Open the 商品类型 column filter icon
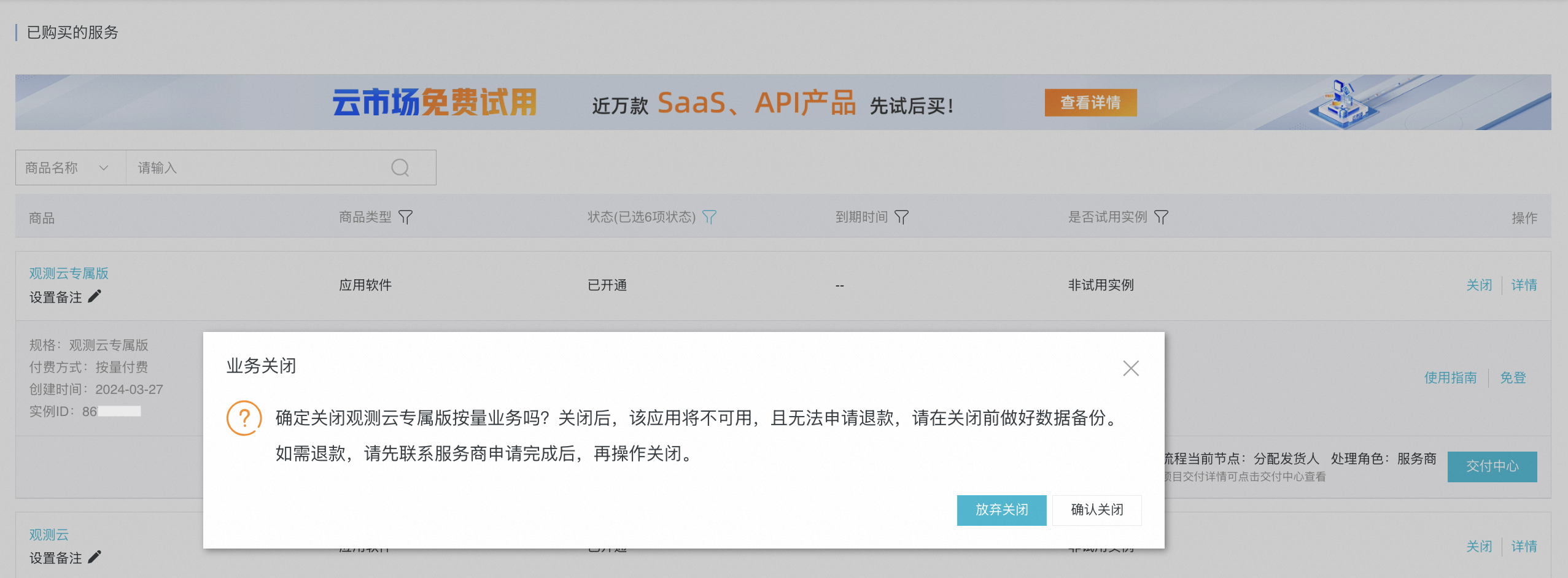This screenshot has height=578, width=1568. click(405, 217)
